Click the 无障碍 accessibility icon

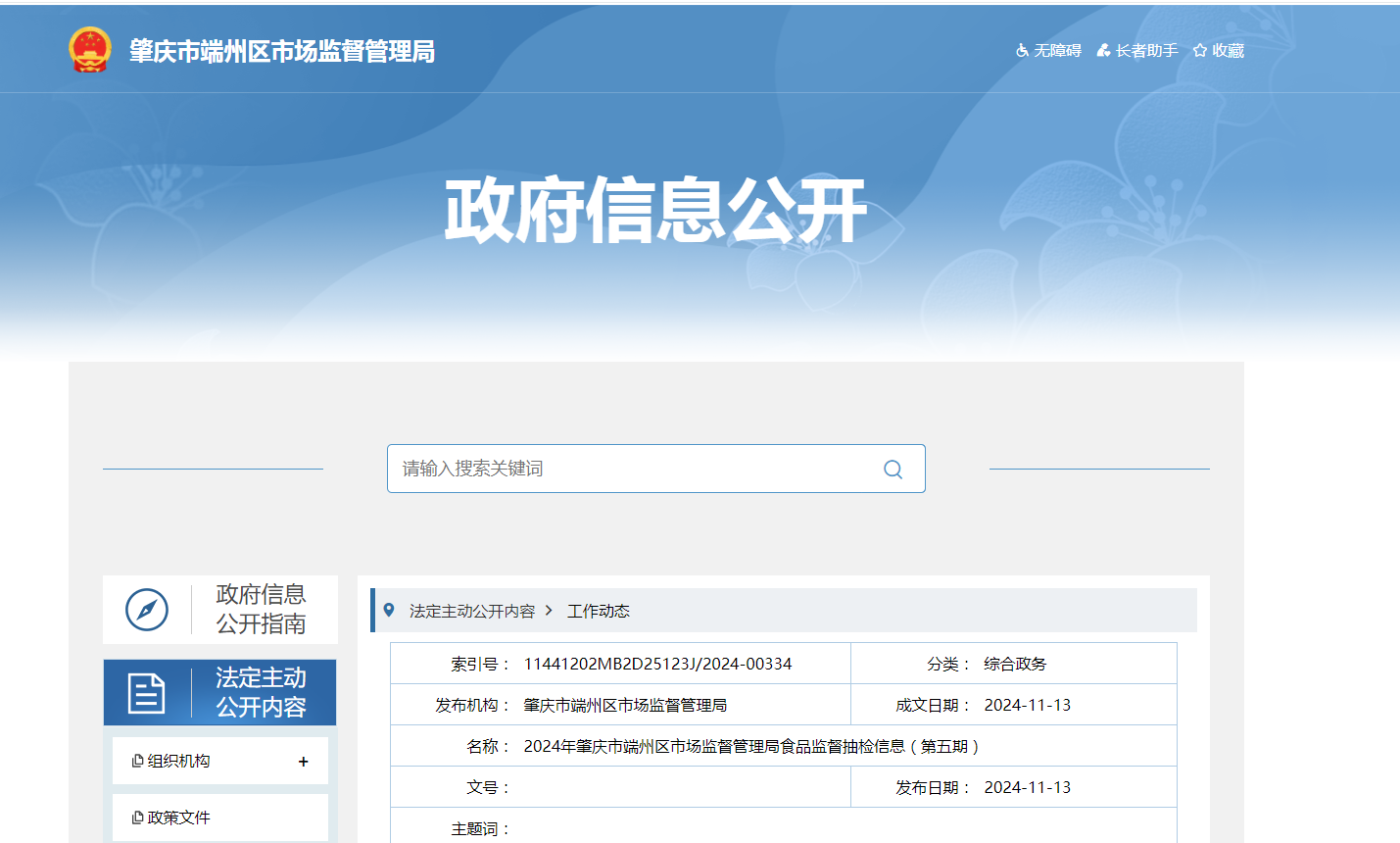pyautogui.click(x=1022, y=50)
